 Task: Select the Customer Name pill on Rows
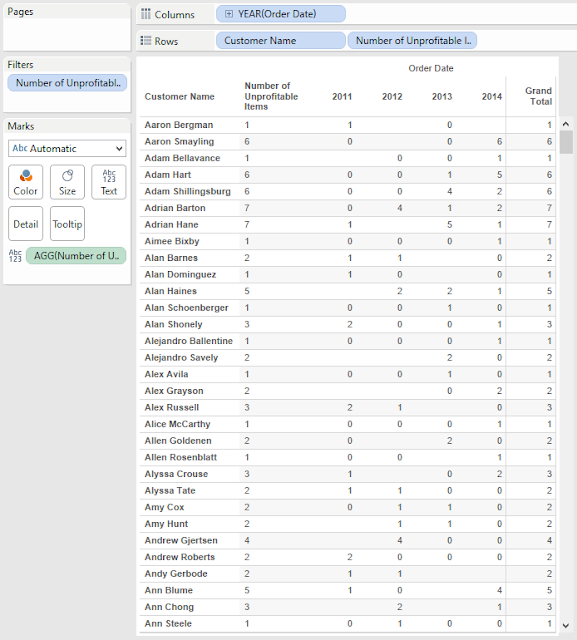click(281, 41)
